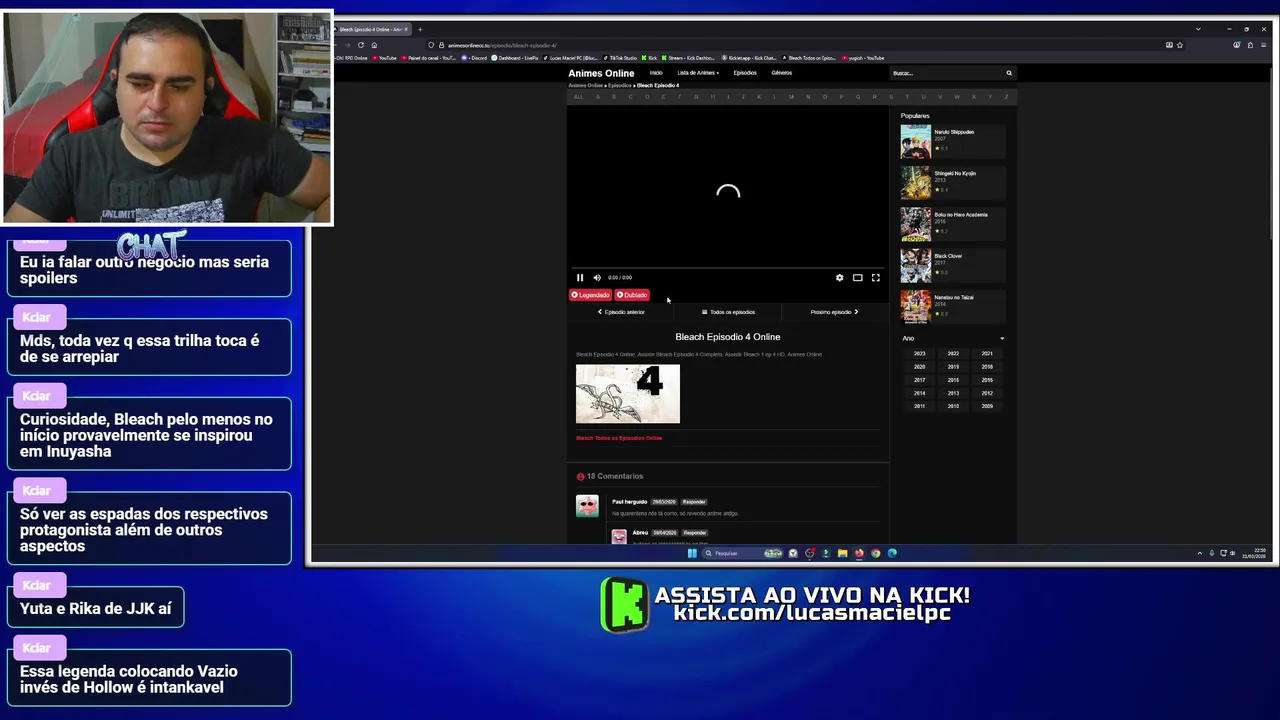Go to Episodio anterior
The image size is (1280, 720).
621,312
